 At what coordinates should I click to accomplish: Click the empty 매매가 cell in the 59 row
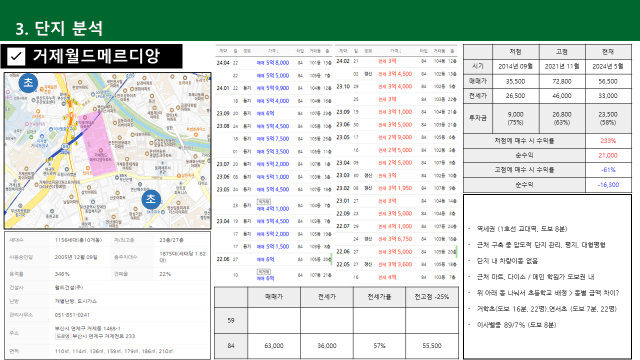(274, 321)
